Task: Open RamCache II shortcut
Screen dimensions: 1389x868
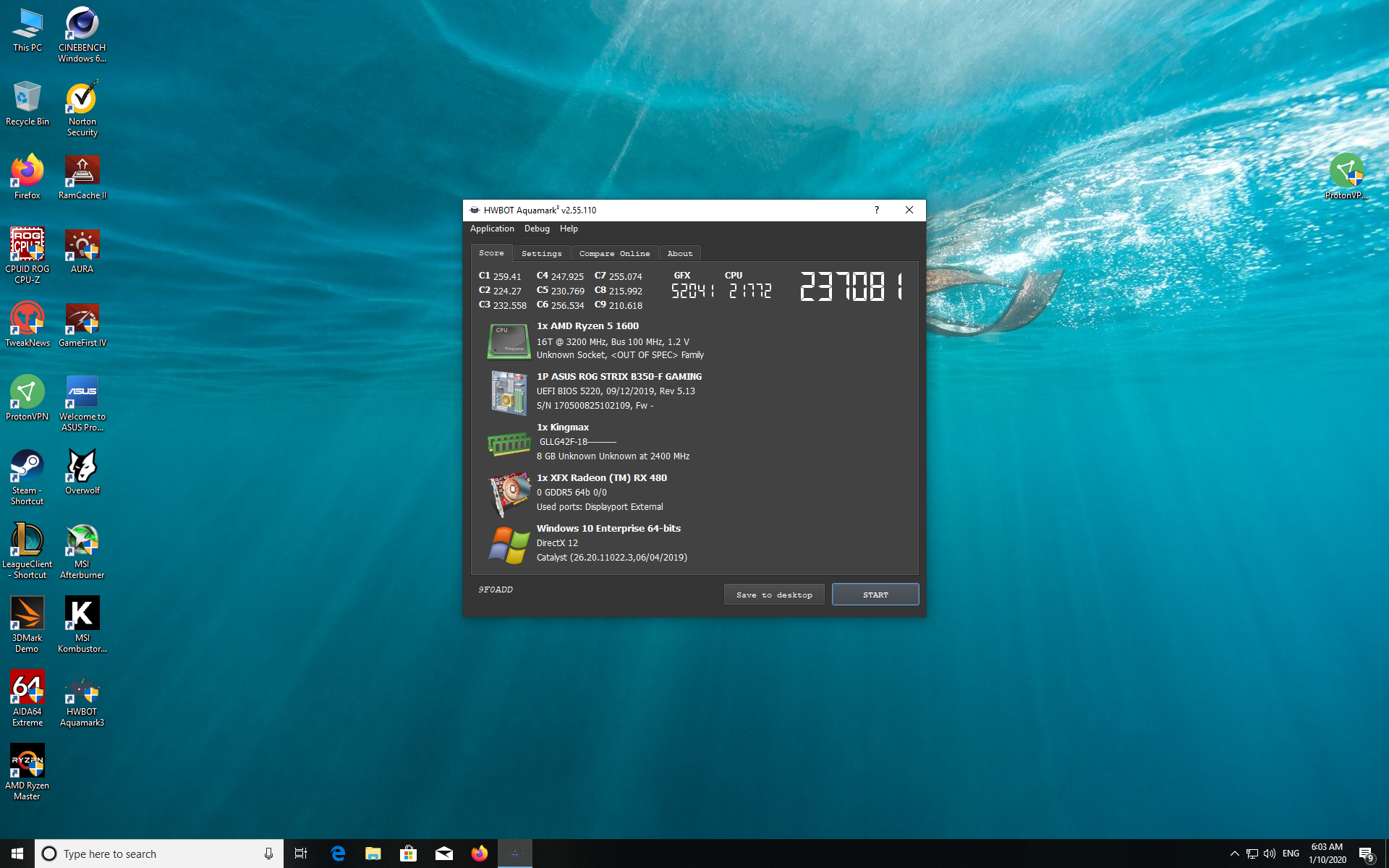Action: 82,177
